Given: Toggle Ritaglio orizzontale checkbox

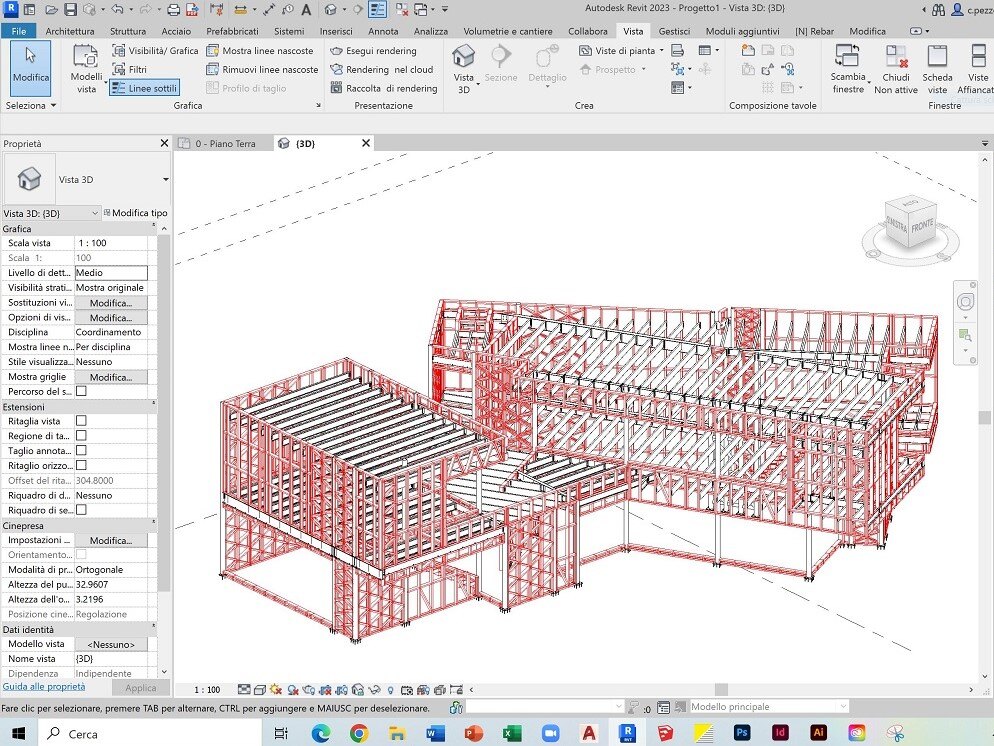Looking at the screenshot, I should [81, 466].
